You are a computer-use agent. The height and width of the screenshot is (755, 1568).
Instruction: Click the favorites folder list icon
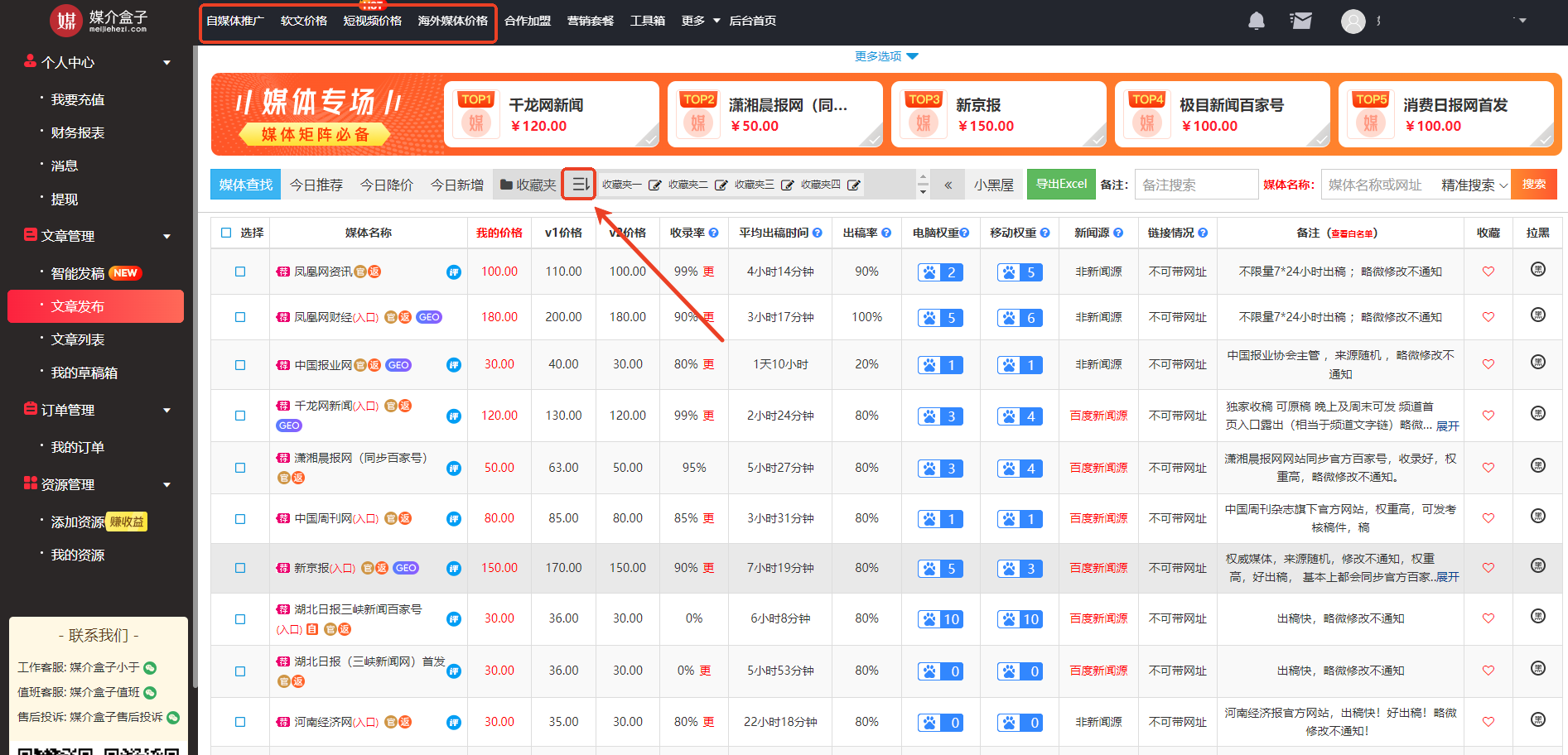(580, 184)
